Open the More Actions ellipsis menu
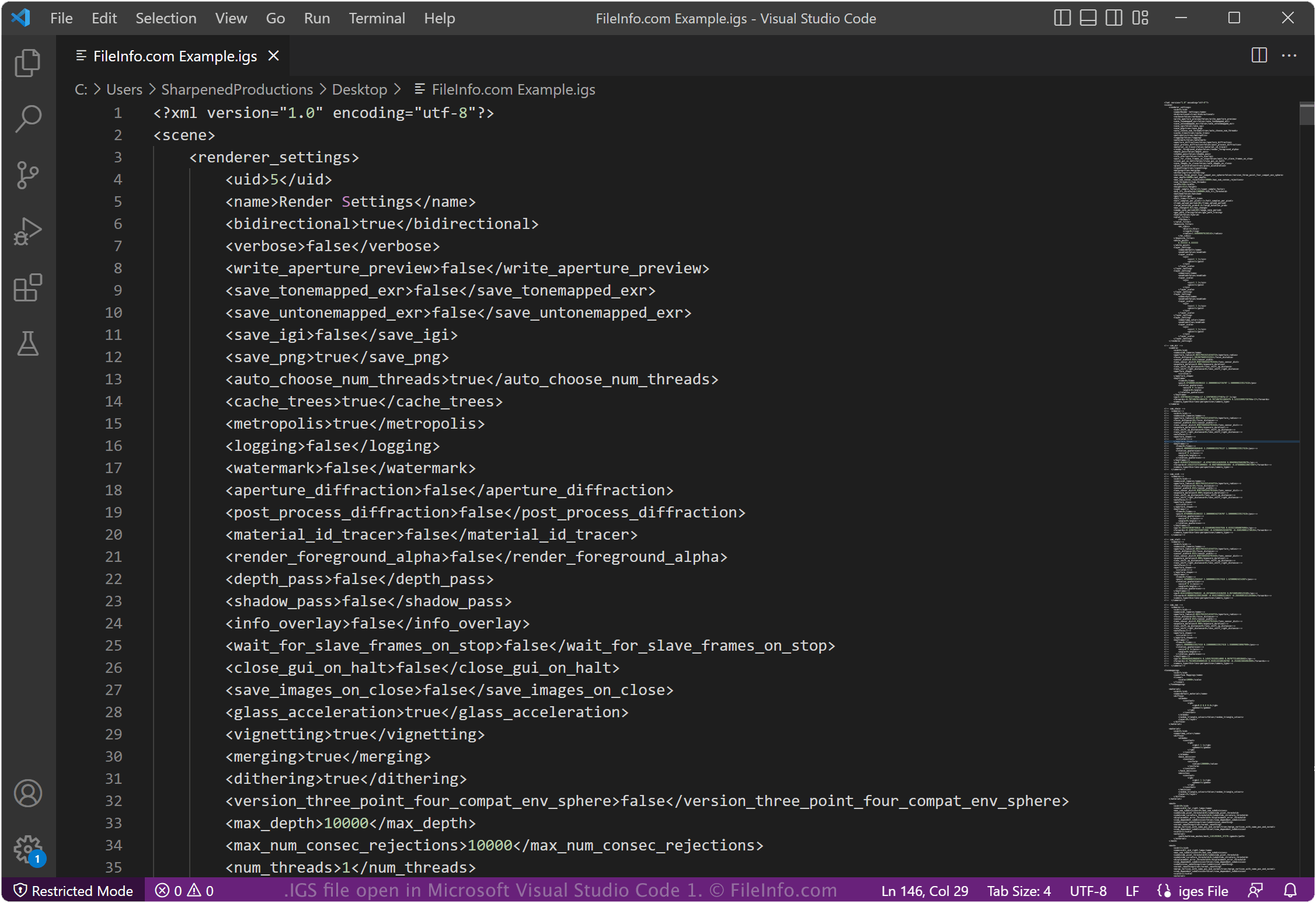This screenshot has height=903, width=1316. point(1289,55)
